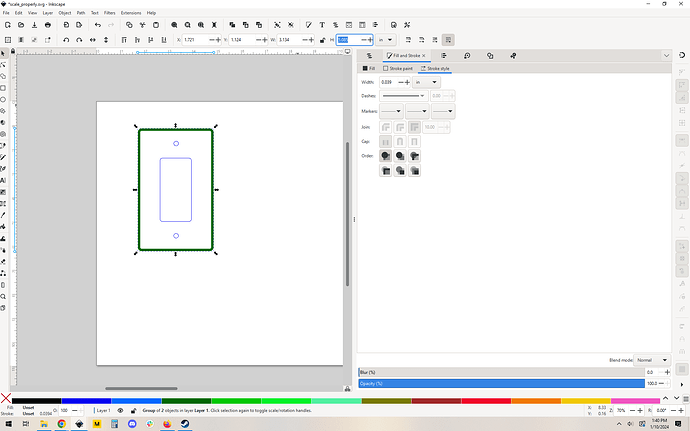
Task: Flip selection horizontally
Action: click(93, 40)
